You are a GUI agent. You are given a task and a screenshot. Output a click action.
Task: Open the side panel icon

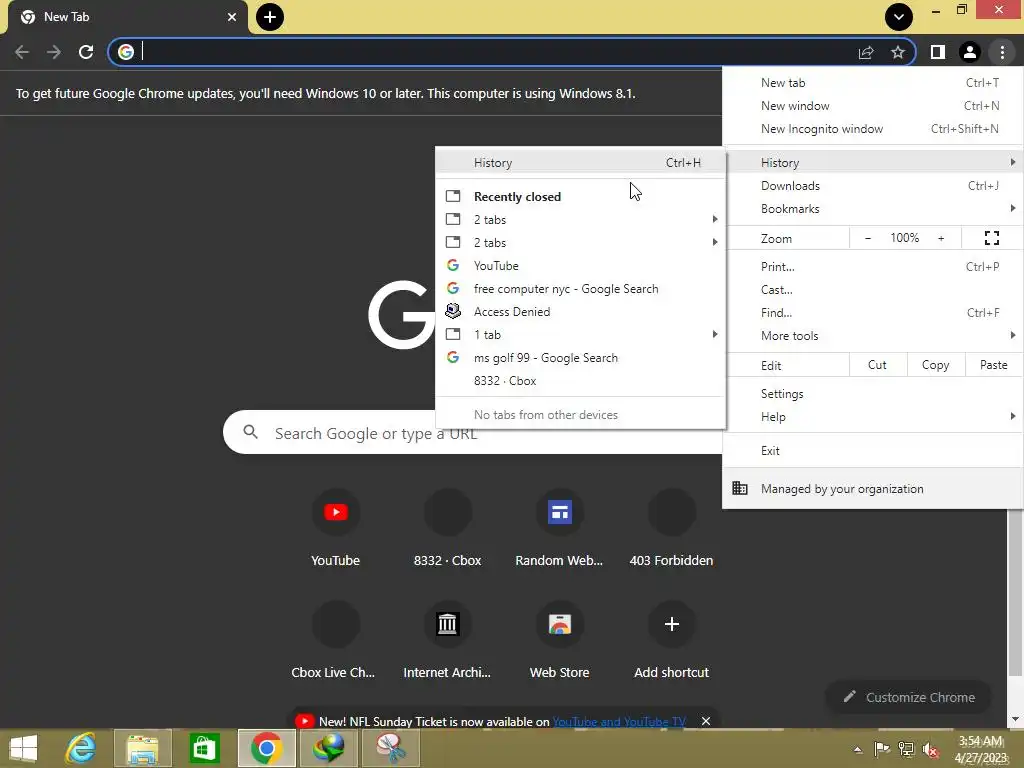pos(938,52)
